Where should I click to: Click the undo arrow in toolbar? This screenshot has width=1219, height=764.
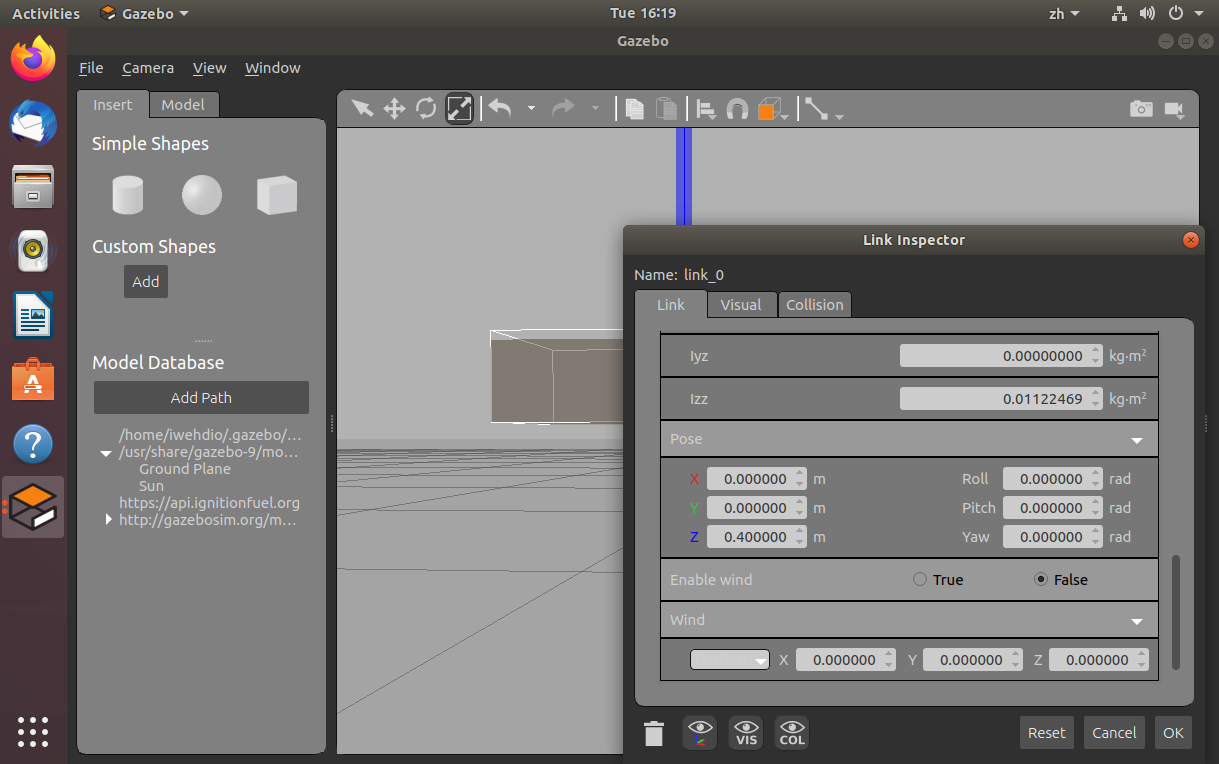[x=500, y=108]
